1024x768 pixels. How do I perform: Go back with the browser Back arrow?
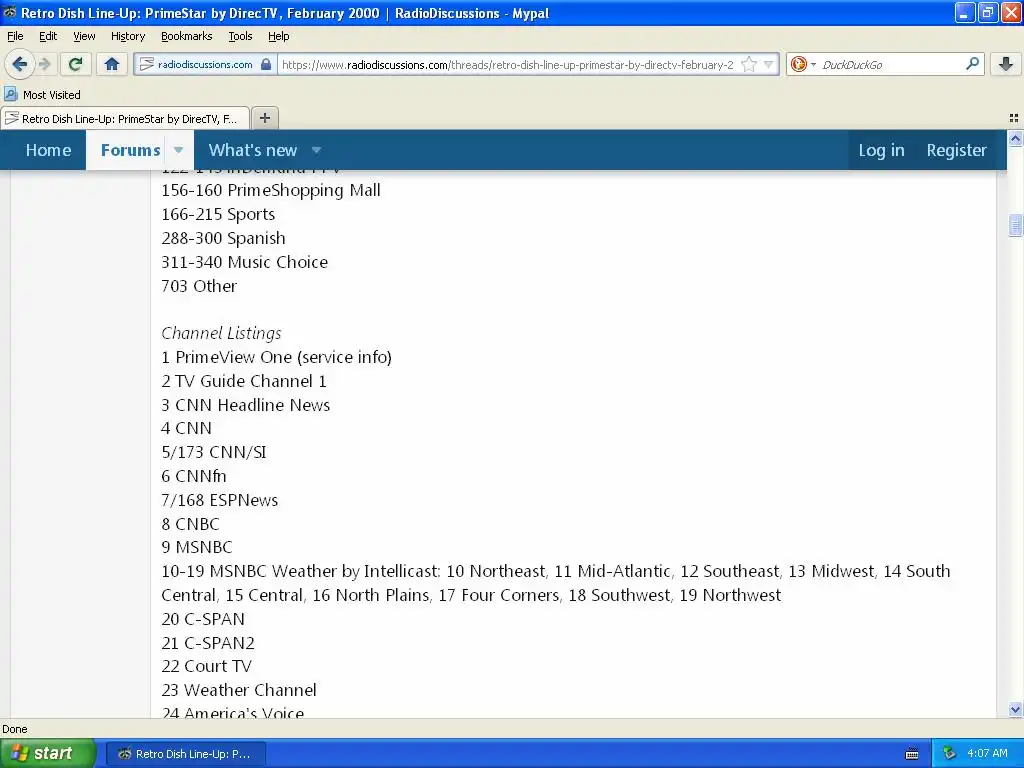[20, 64]
